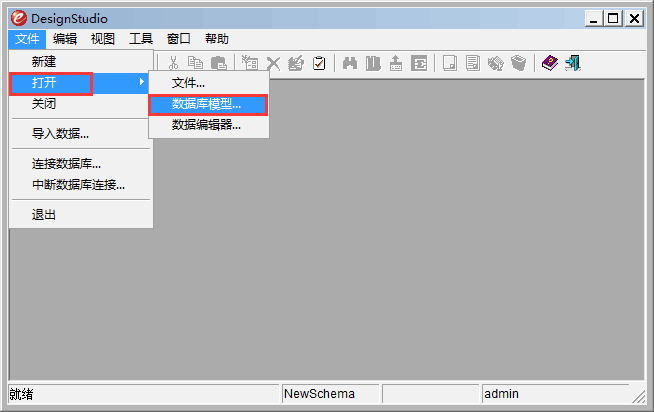The image size is (654, 412).
Task: Click the red DesignStudio app logo icon
Action: point(19,18)
